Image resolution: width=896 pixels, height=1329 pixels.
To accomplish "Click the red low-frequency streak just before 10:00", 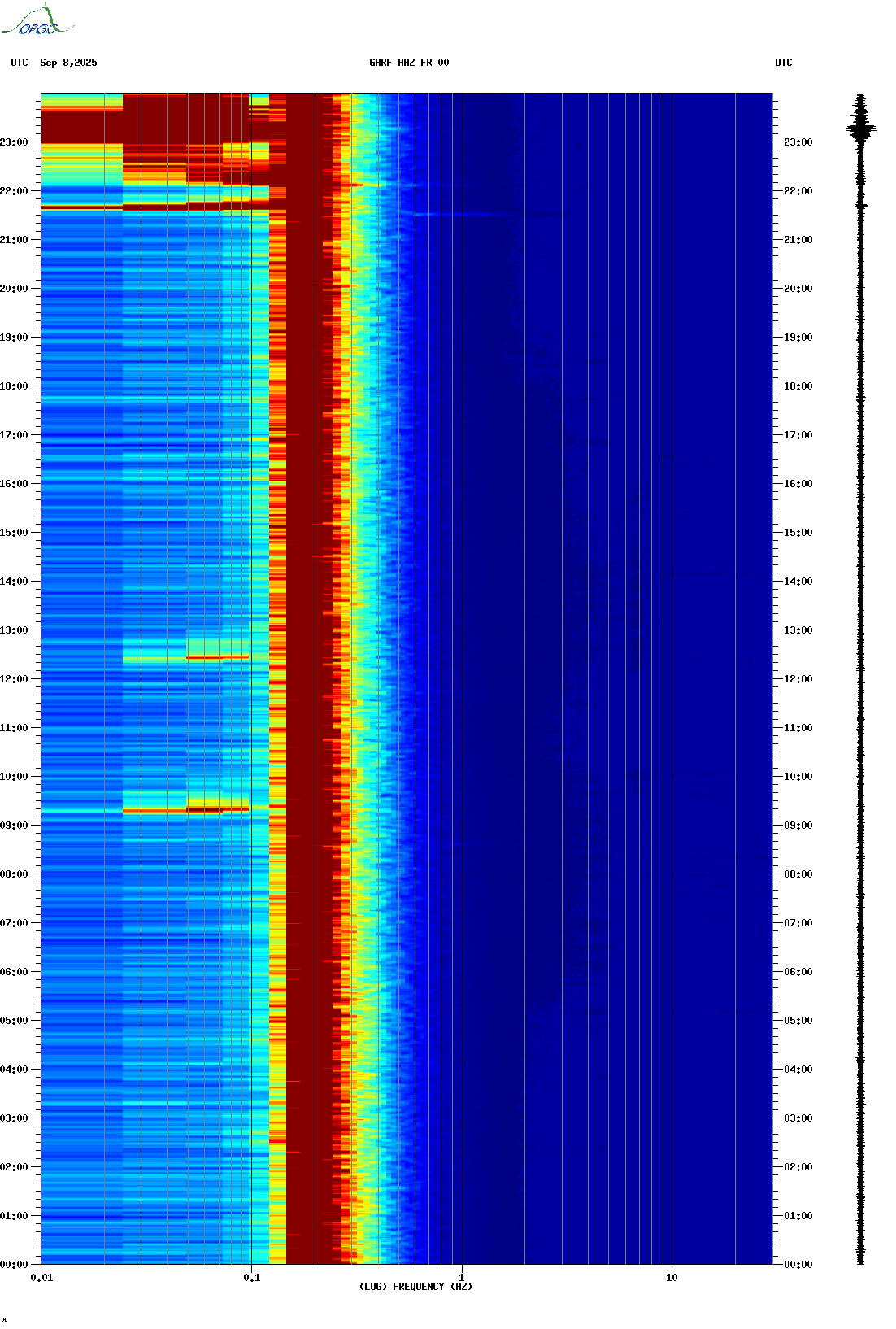I will 186,809.
